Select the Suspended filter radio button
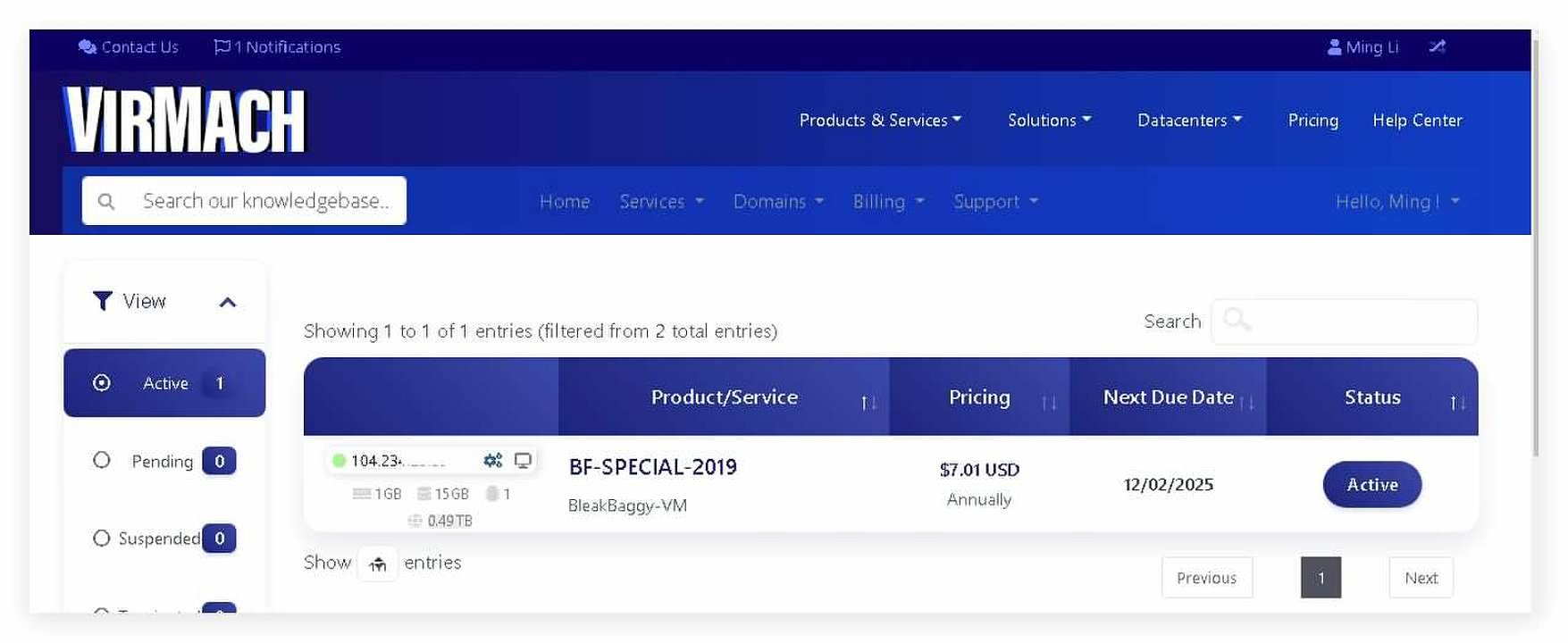 coord(102,539)
